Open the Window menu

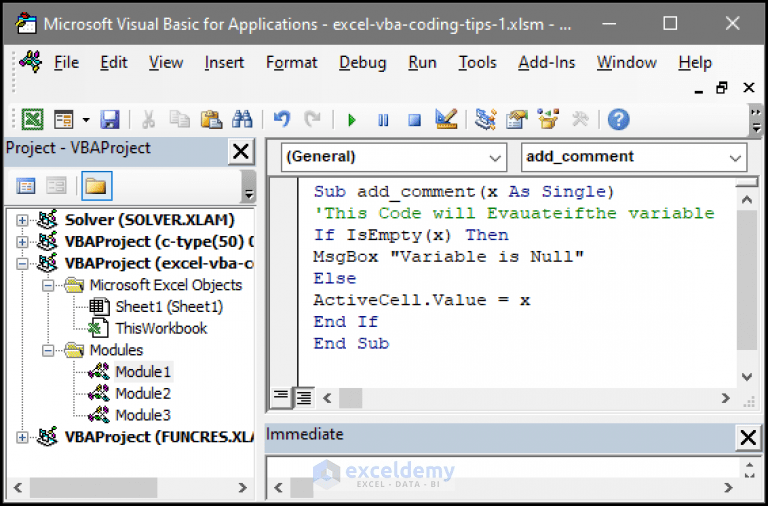click(x=626, y=63)
